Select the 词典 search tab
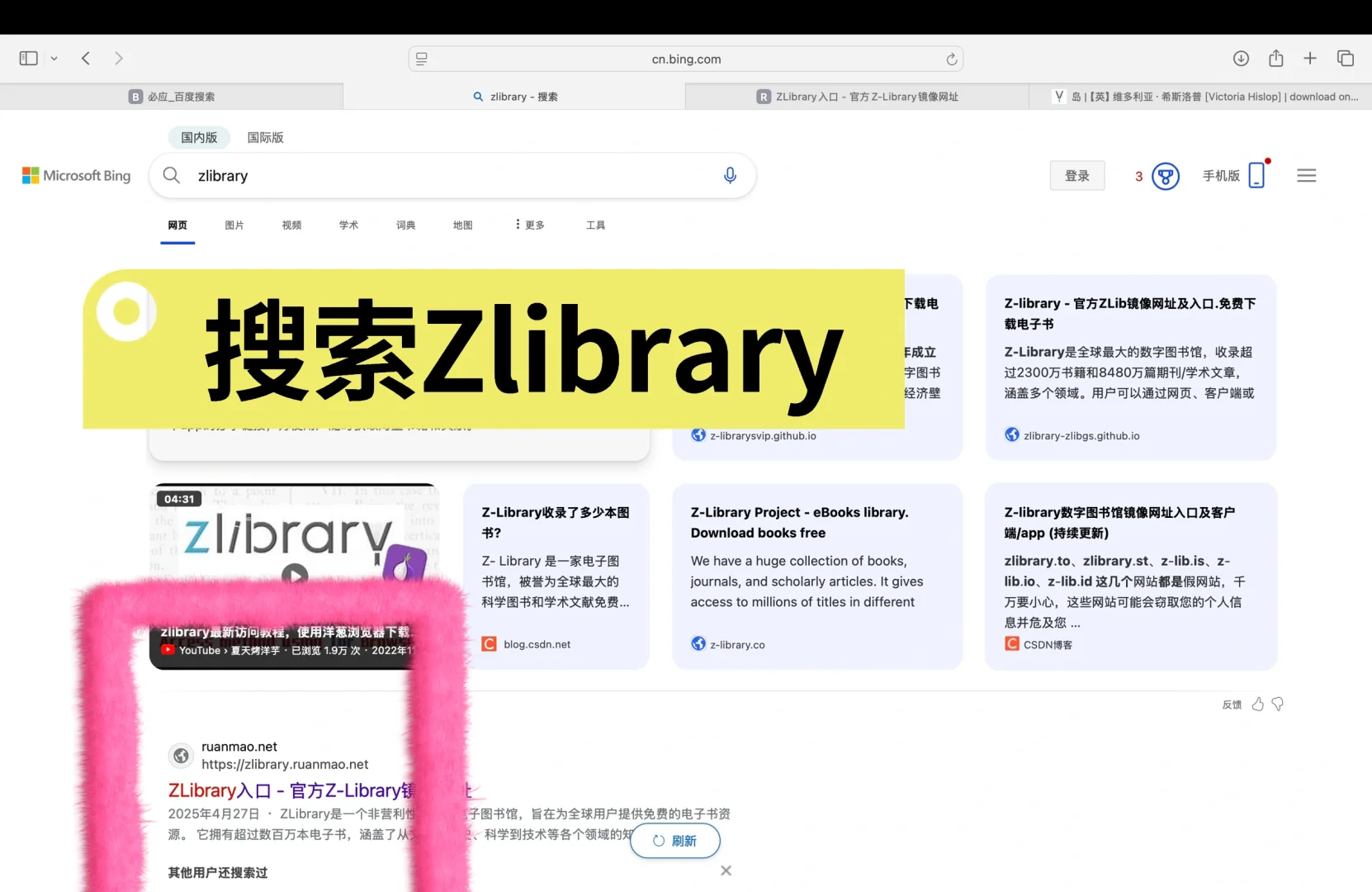Image resolution: width=1372 pixels, height=892 pixels. (x=405, y=225)
